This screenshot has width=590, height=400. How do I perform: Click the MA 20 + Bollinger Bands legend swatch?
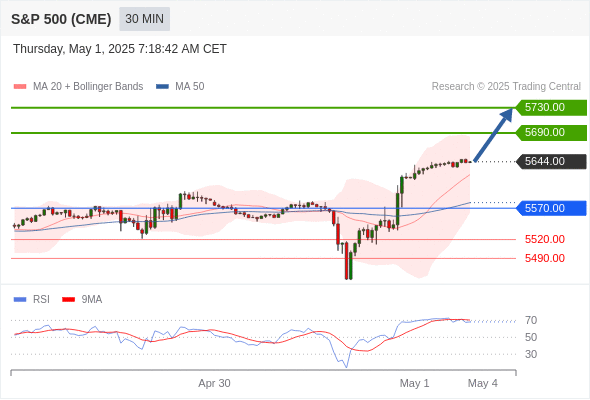point(20,87)
